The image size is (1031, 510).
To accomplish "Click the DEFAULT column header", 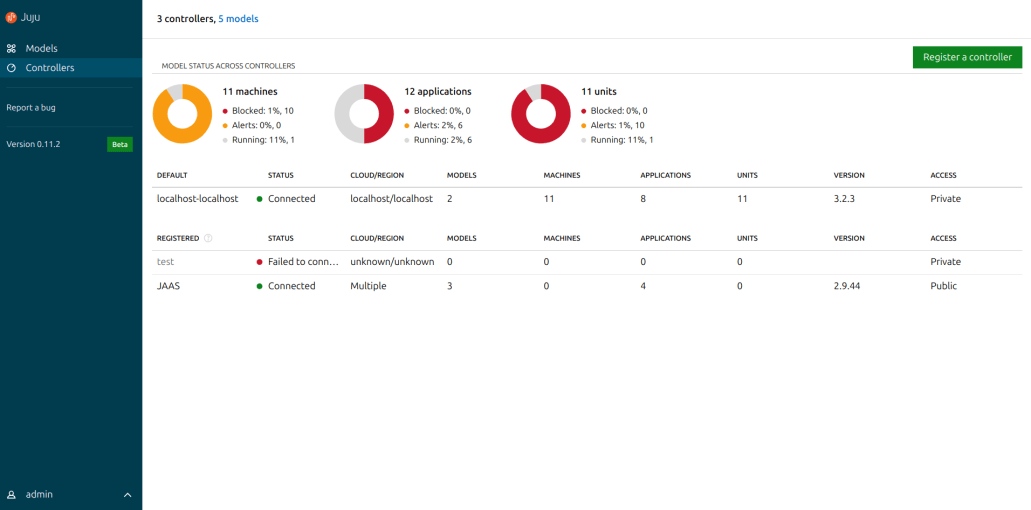I will [172, 175].
